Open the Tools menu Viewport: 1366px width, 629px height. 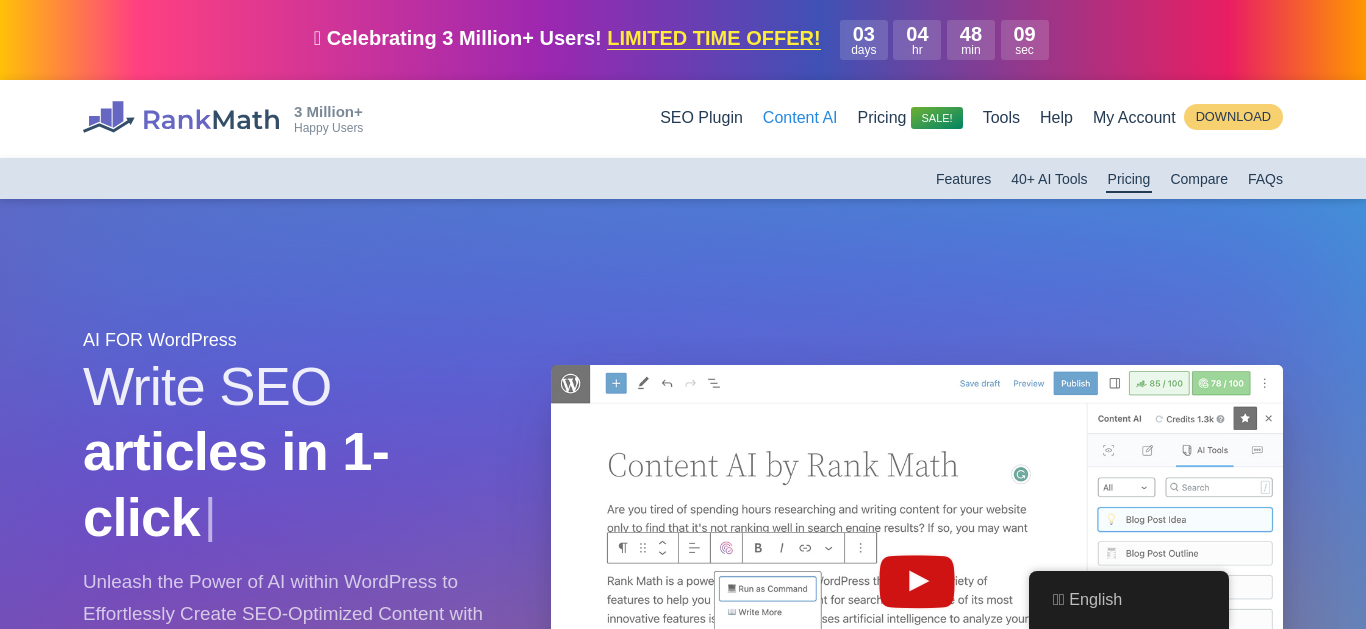(x=1001, y=118)
